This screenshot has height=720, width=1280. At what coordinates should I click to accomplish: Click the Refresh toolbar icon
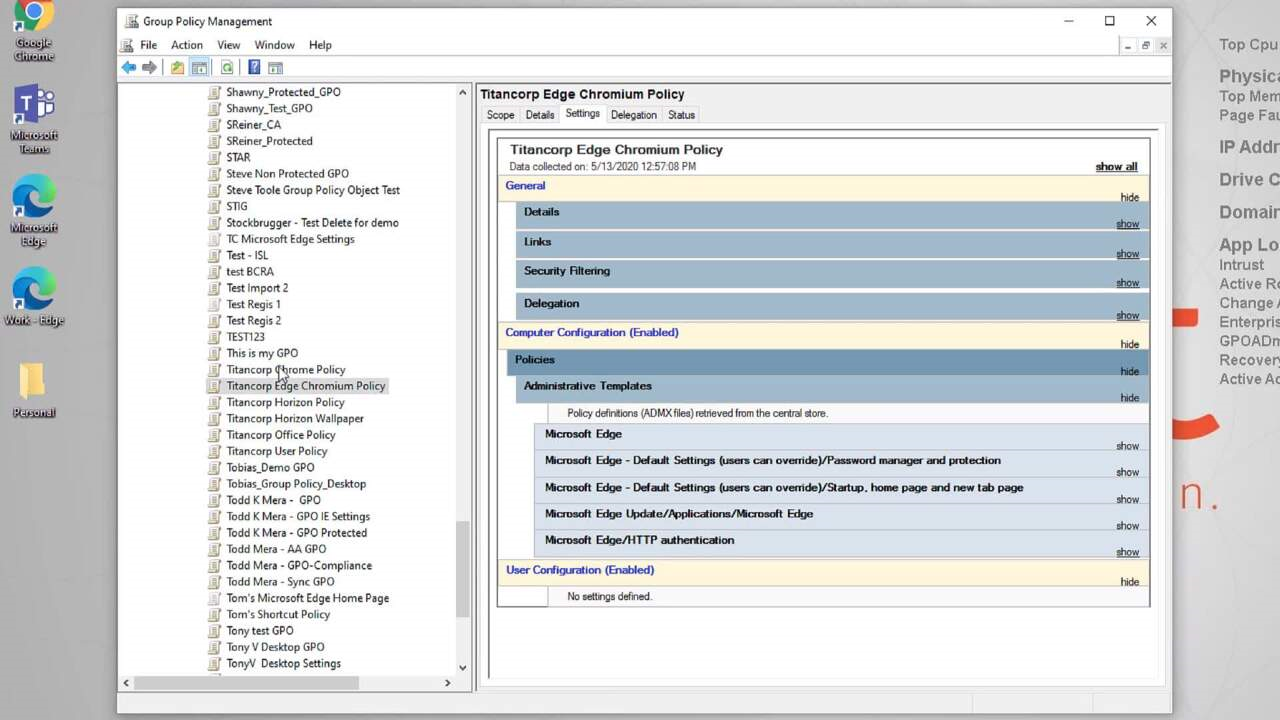click(x=227, y=67)
